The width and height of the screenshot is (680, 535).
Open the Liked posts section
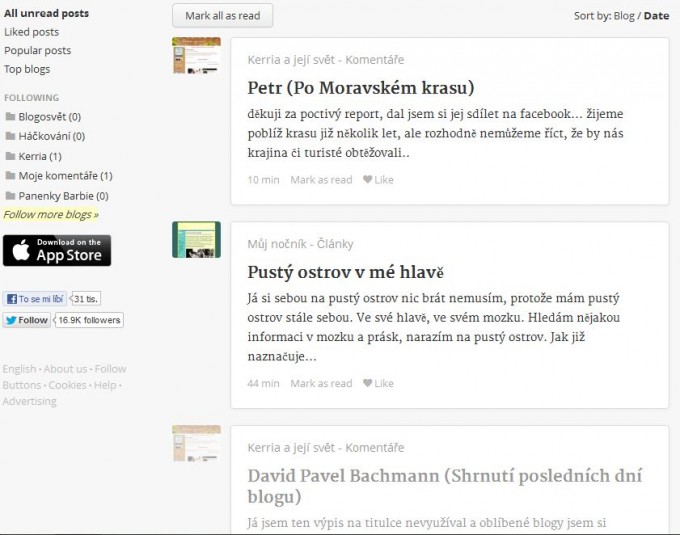[31, 32]
